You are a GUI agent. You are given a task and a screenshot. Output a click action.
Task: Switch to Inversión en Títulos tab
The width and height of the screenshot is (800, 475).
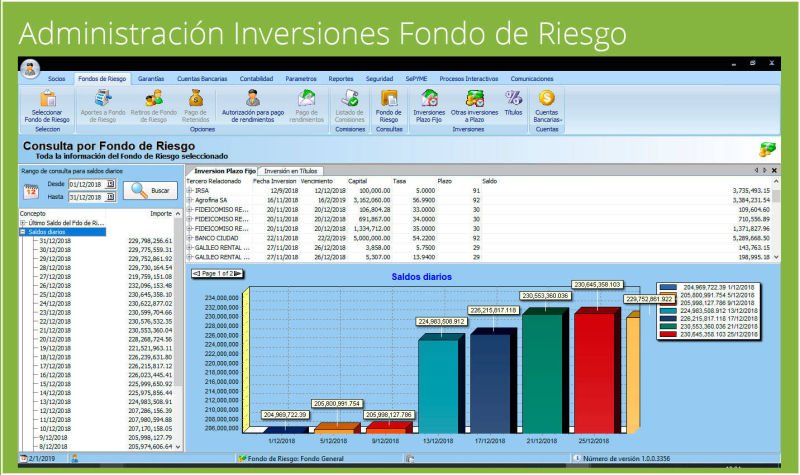(x=291, y=171)
